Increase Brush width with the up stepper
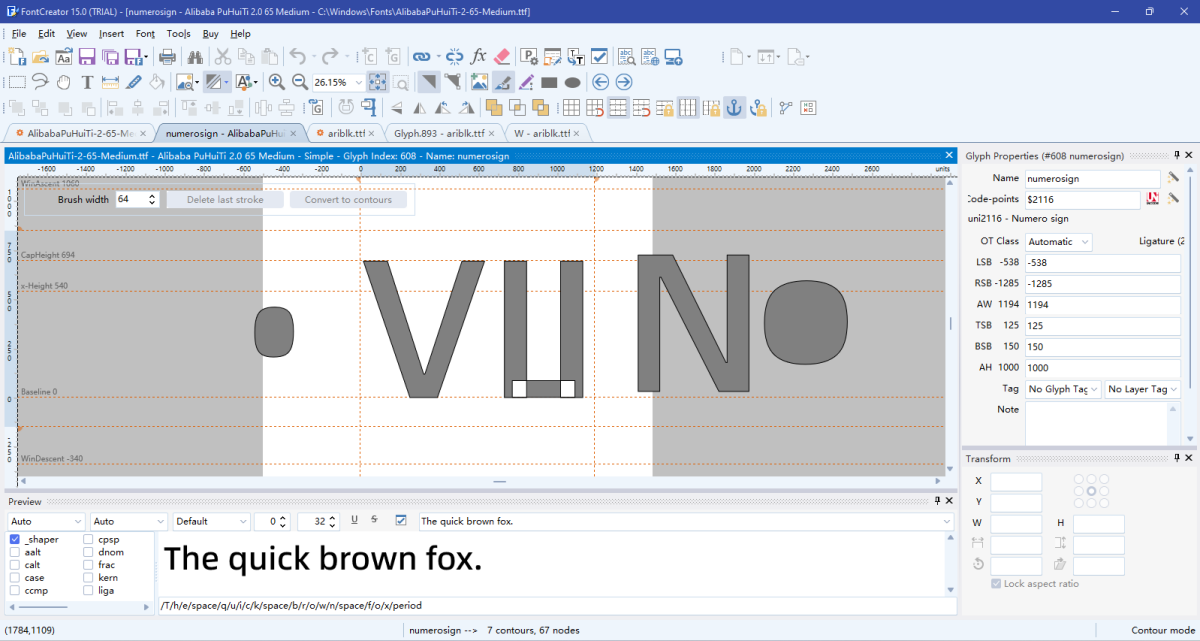This screenshot has width=1200, height=641. [x=150, y=194]
